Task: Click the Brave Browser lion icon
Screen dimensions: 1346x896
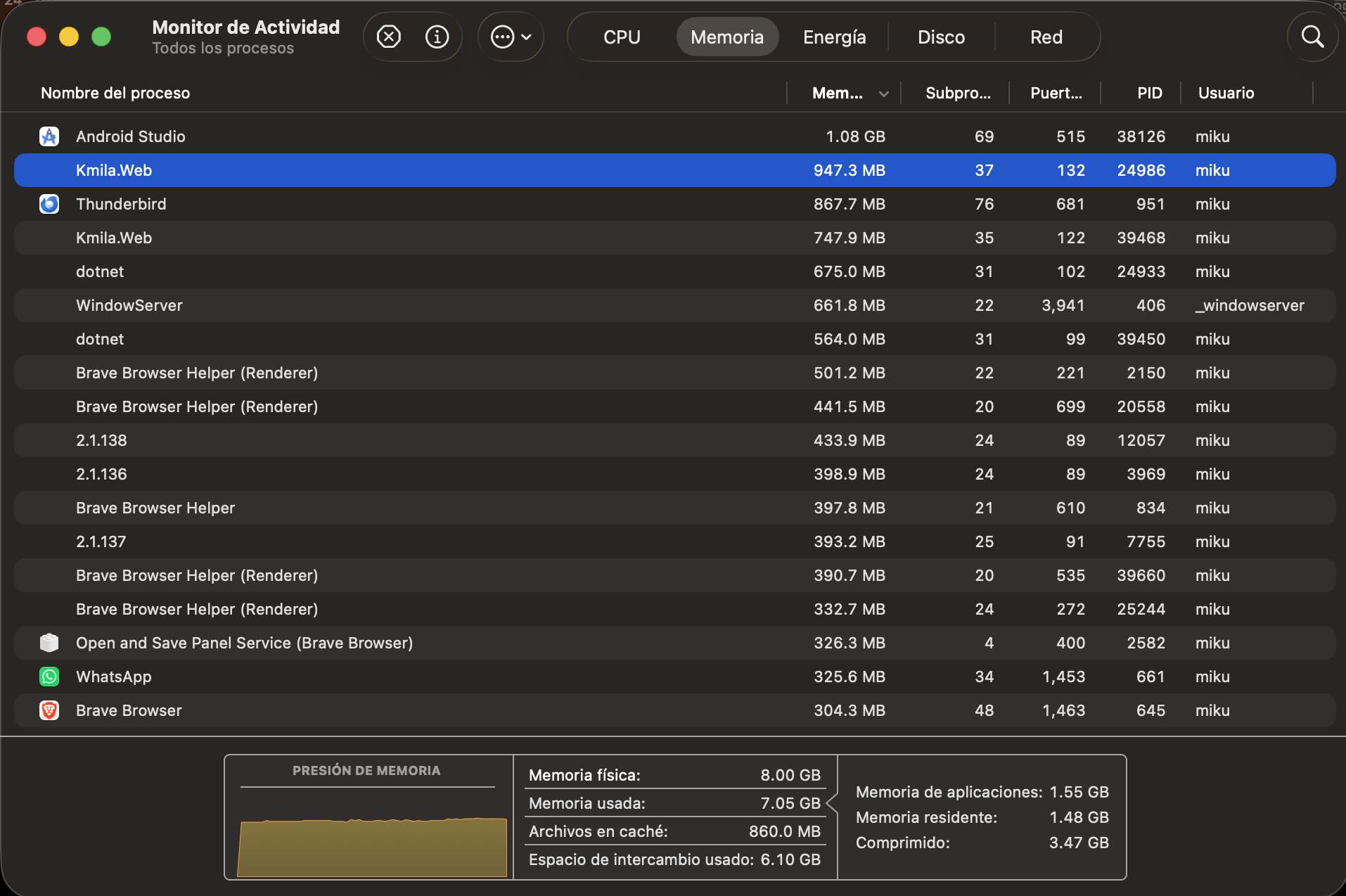Action: click(x=49, y=710)
